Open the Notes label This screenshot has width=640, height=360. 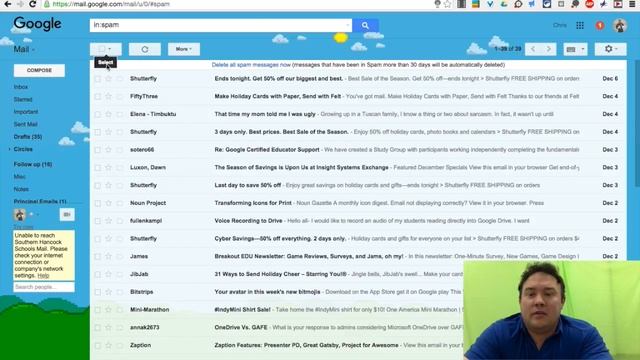(21, 189)
